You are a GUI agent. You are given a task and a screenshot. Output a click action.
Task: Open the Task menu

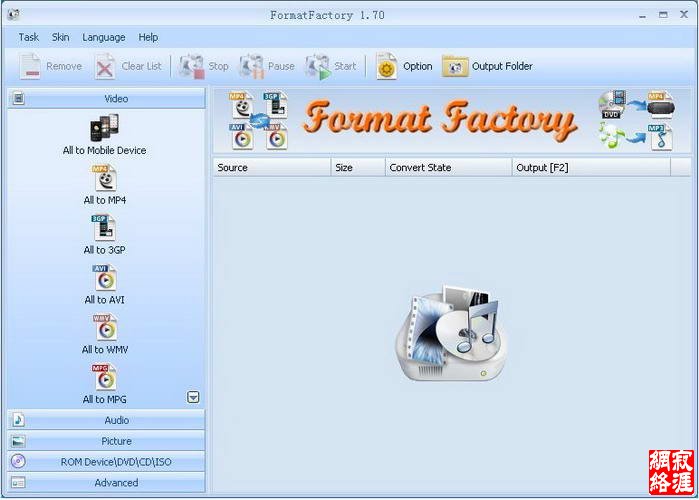tap(29, 37)
